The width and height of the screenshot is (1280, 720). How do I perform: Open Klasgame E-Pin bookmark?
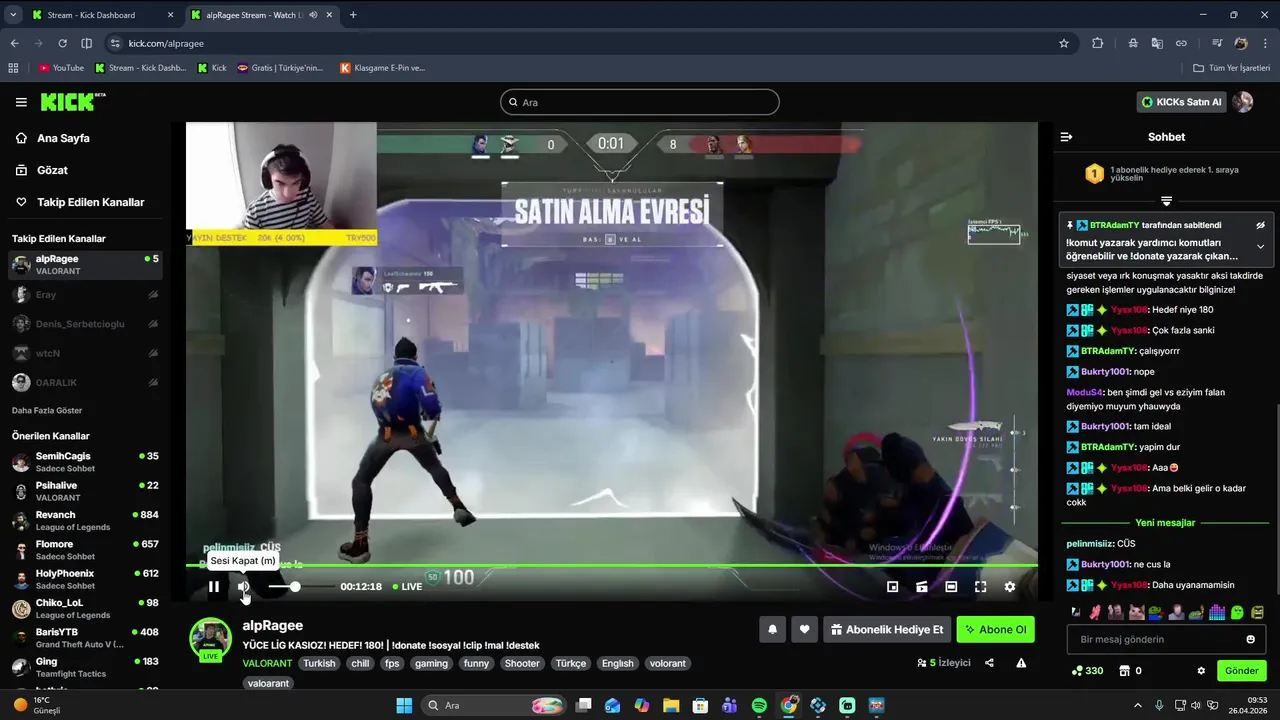click(382, 68)
